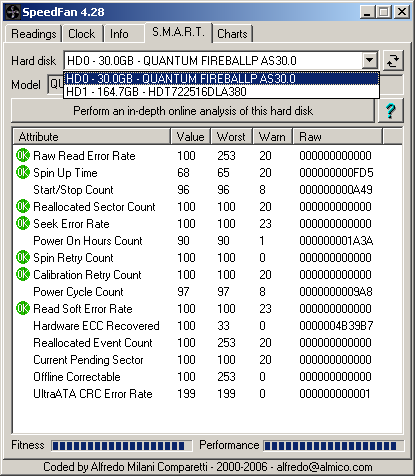Viewport: 415px width, 476px height.
Task: Click the SpeedFan fan icon in title bar
Action: [x=13, y=12]
